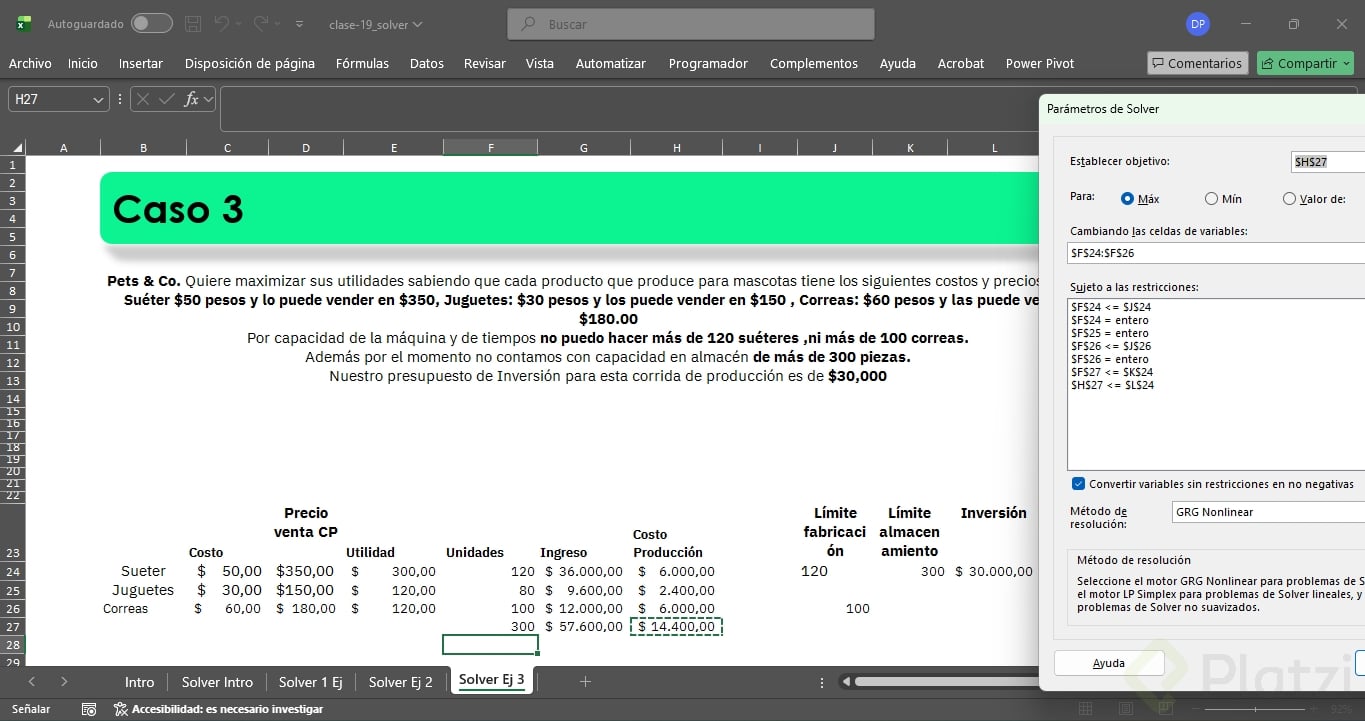
Task: Click the formula bar input area
Action: click(628, 108)
